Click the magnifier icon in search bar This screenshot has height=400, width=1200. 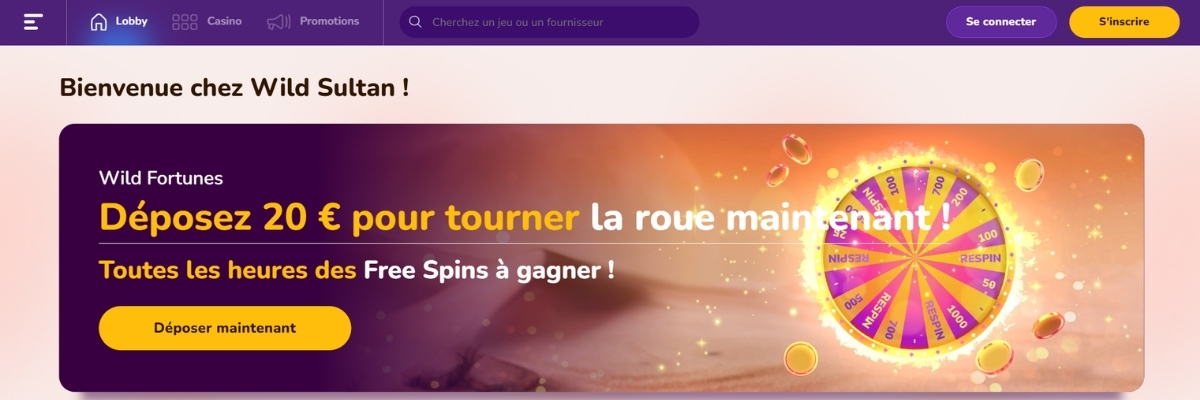pos(415,22)
